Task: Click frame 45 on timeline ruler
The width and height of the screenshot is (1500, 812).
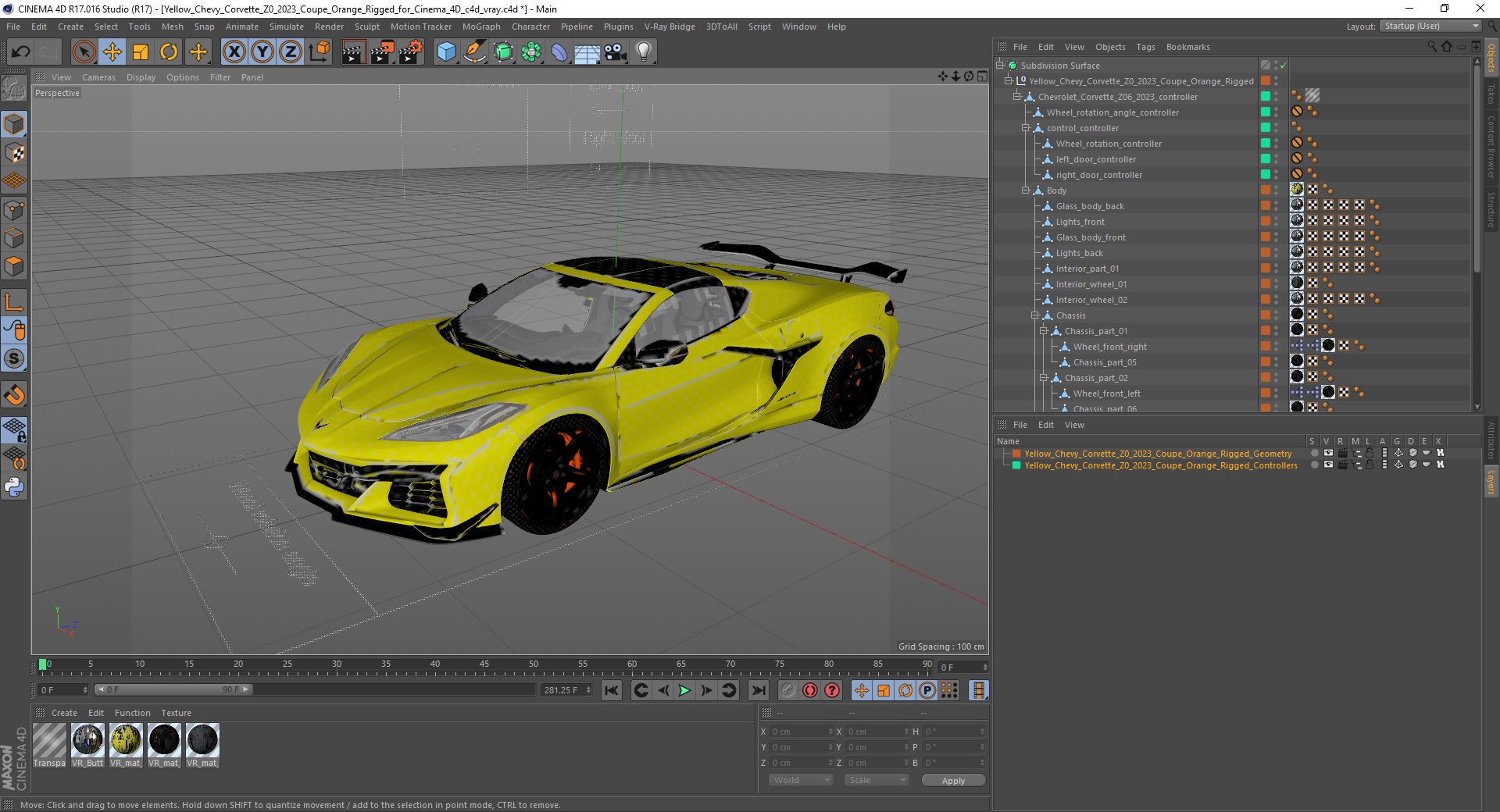Action: [x=484, y=664]
